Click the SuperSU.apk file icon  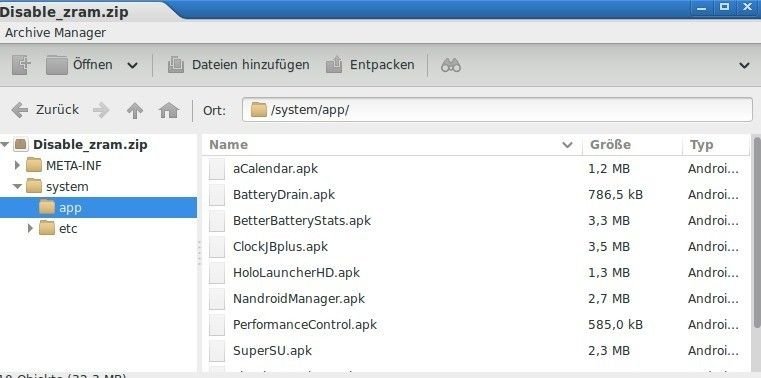217,350
